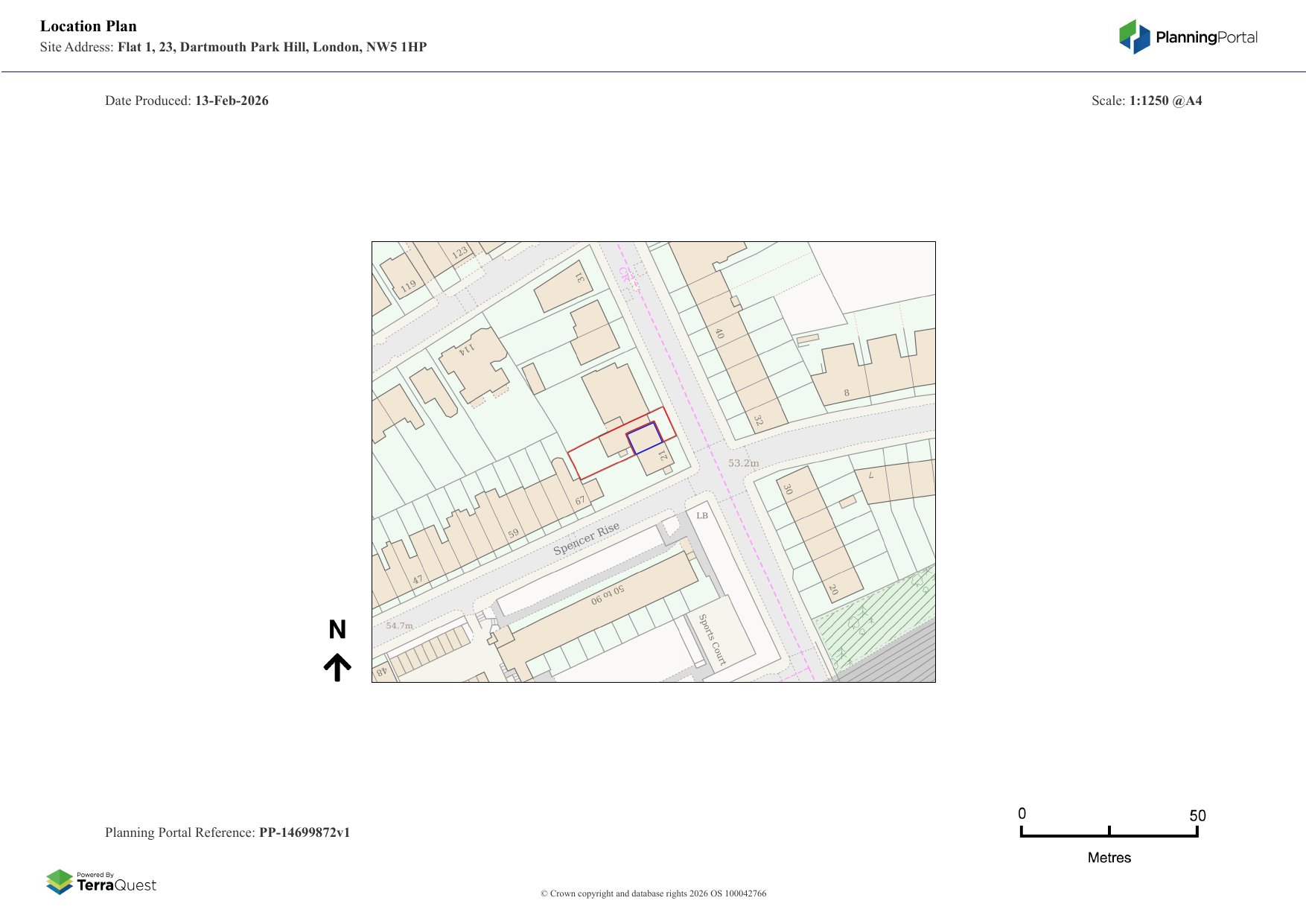Click the Sports Court label
The image size is (1306, 924).
[712, 639]
